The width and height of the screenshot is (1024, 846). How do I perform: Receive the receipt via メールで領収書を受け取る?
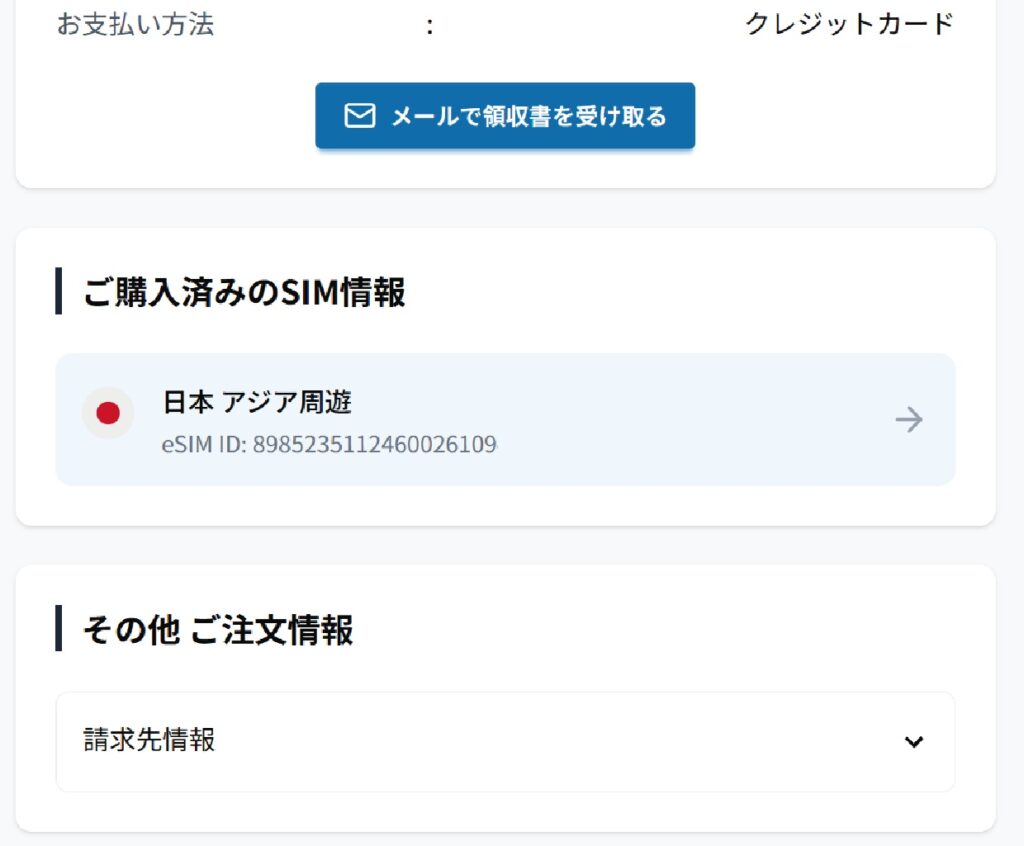(x=505, y=116)
